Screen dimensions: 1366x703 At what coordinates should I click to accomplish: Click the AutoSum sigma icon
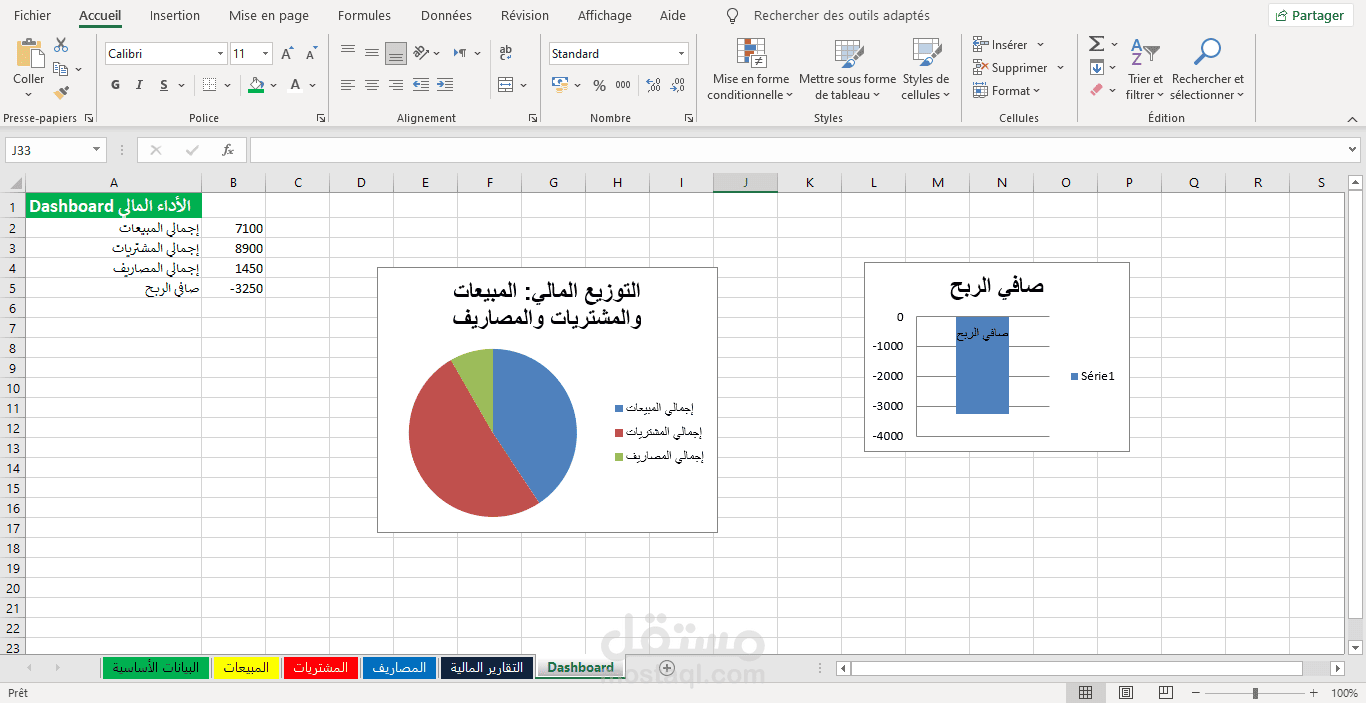[x=1097, y=44]
